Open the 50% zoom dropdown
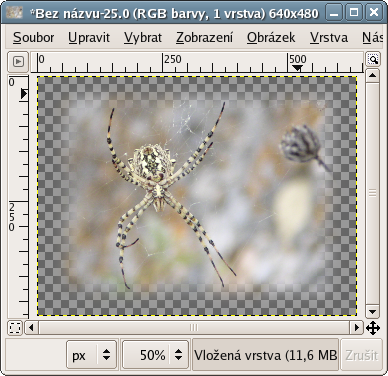Viewport: 388px width, 376px height. pos(155,355)
